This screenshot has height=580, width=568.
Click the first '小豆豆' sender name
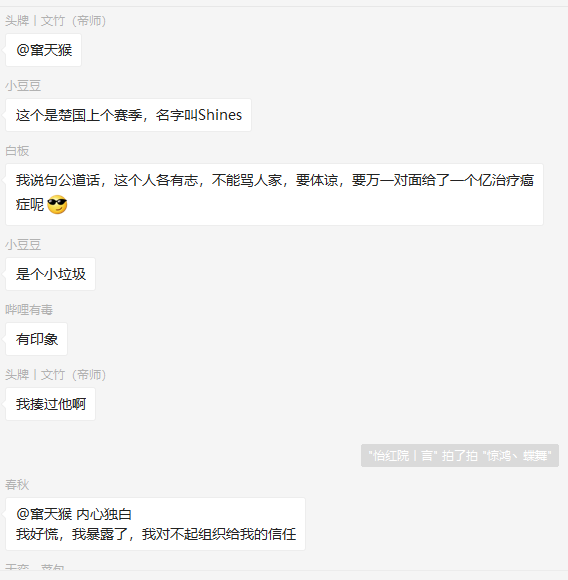tap(23, 86)
